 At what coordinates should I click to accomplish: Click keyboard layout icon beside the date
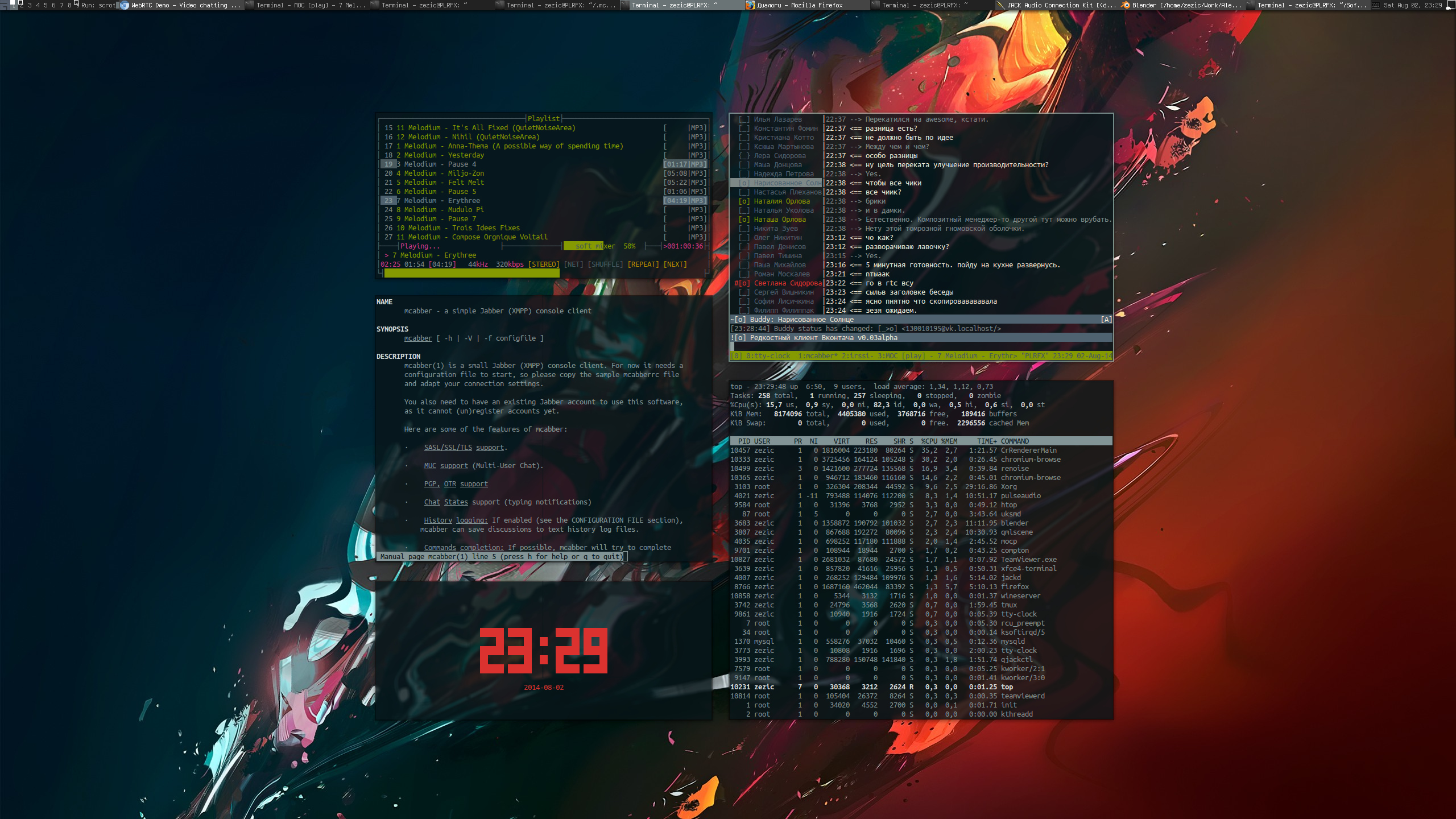point(1375,5)
